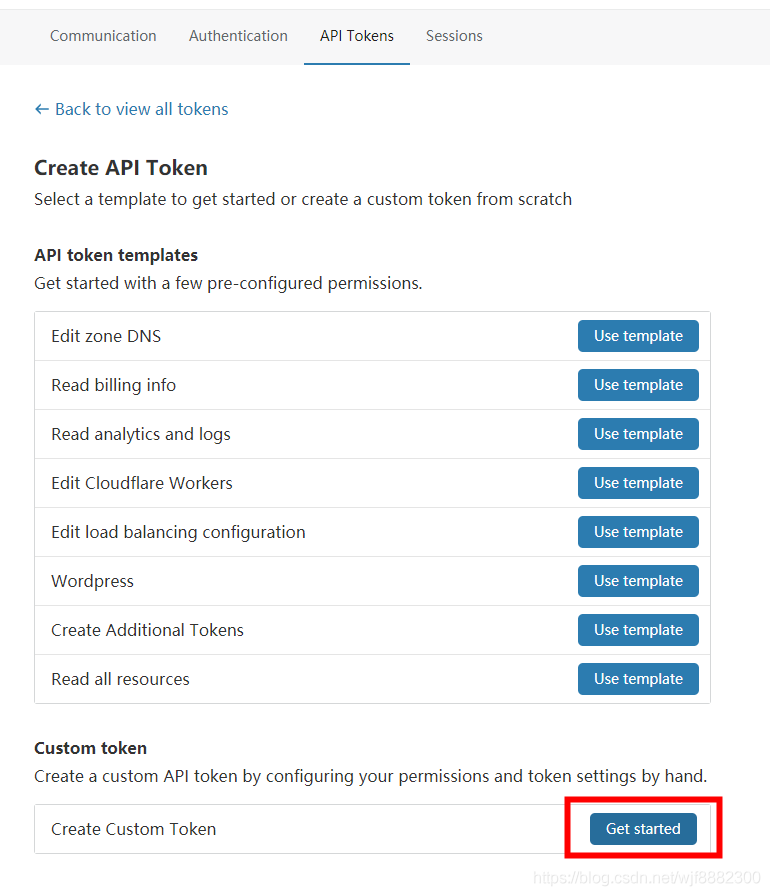770x896 pixels.
Task: Follow the Back to view all tokens link
Action: [141, 109]
